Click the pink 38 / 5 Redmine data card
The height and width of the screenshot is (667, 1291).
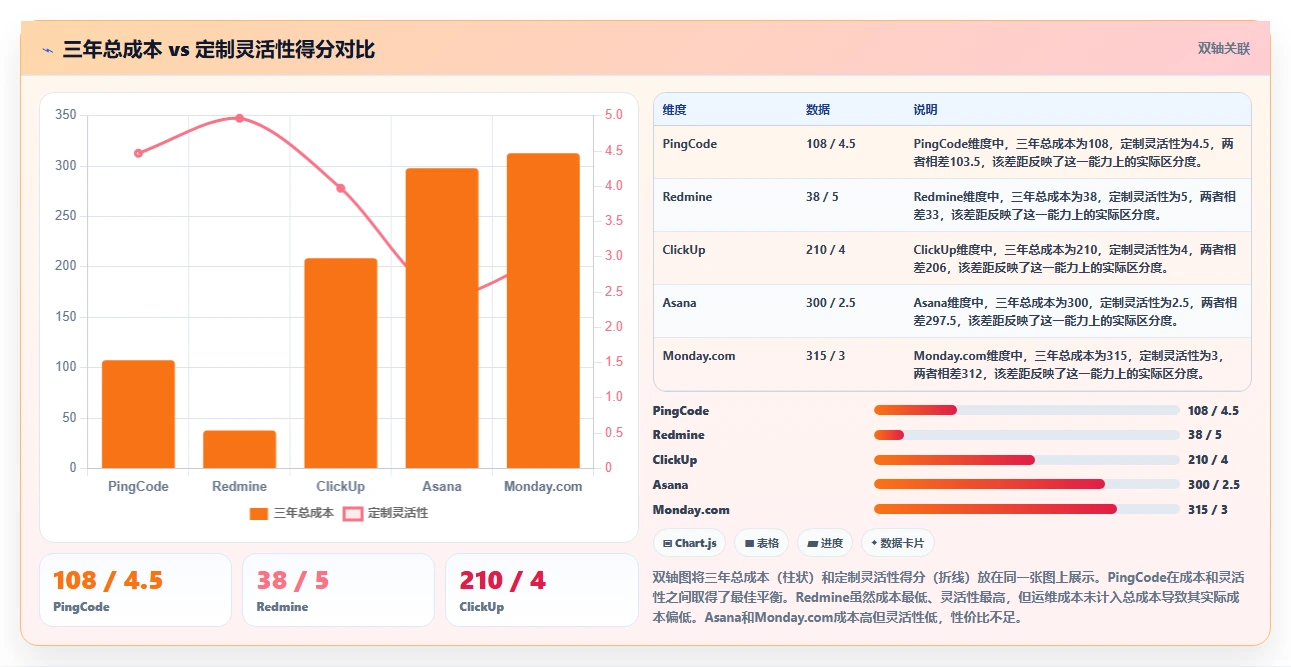click(x=338, y=590)
